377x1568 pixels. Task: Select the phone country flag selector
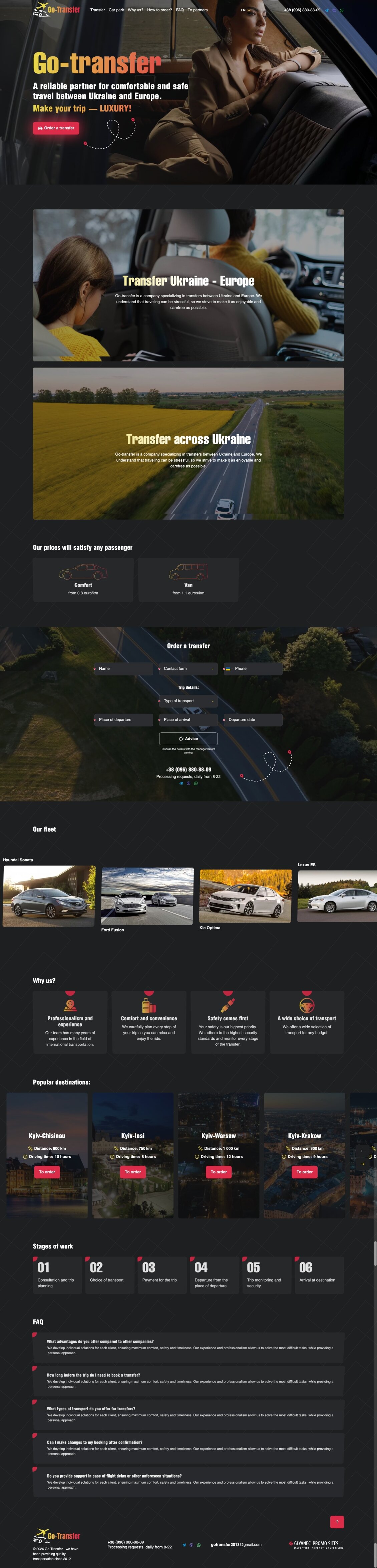click(x=228, y=668)
